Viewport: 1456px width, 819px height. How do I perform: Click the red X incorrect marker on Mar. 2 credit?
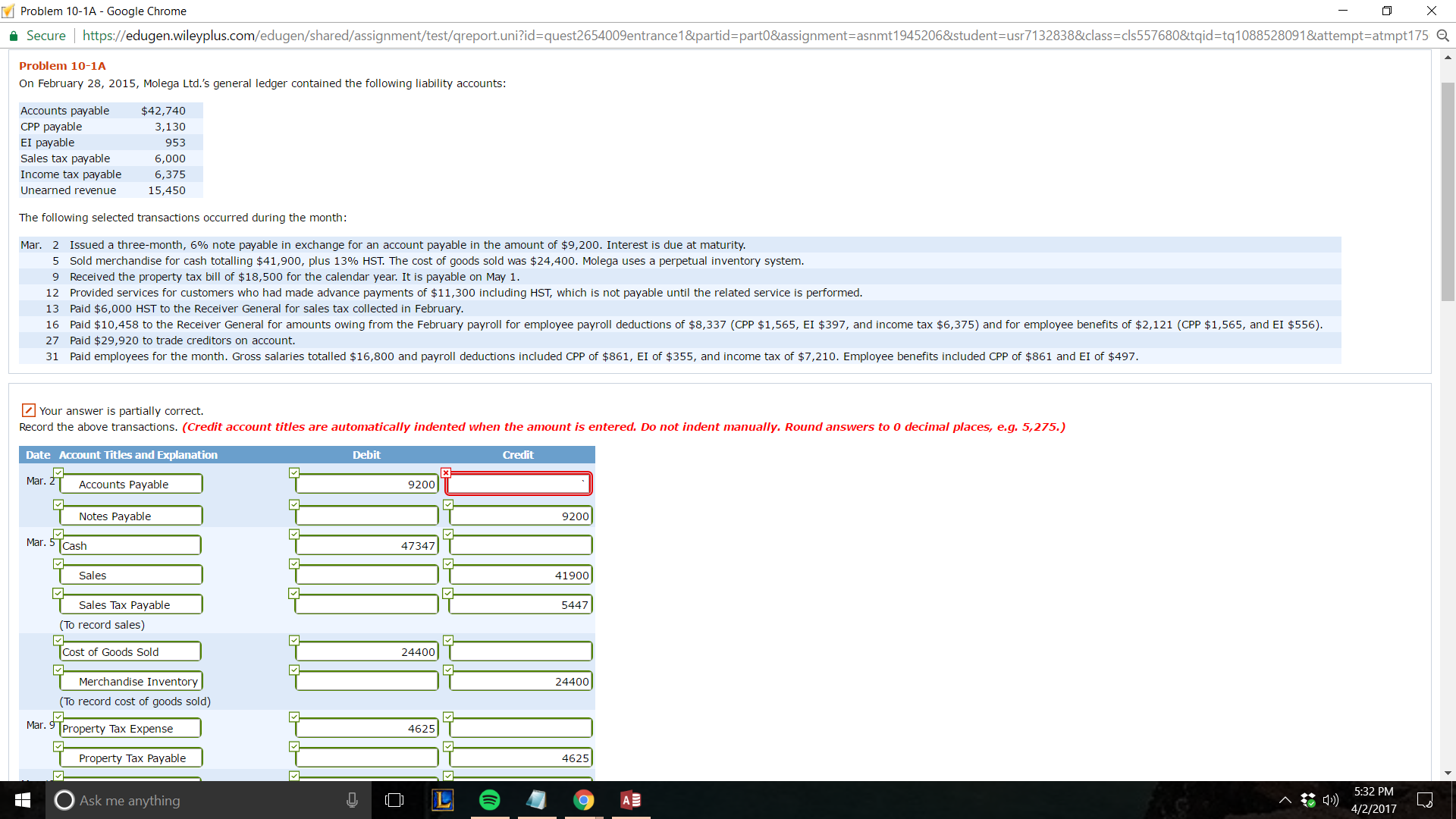pos(446,472)
